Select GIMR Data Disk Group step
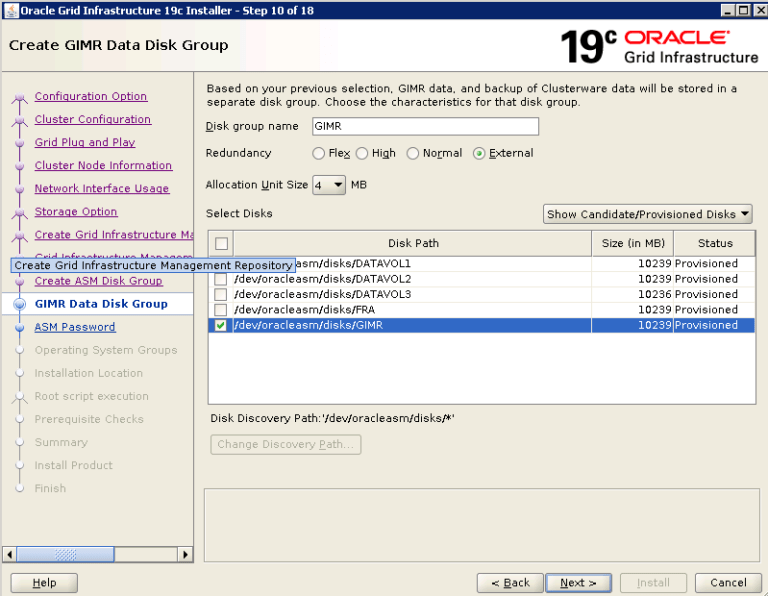 click(x=101, y=304)
